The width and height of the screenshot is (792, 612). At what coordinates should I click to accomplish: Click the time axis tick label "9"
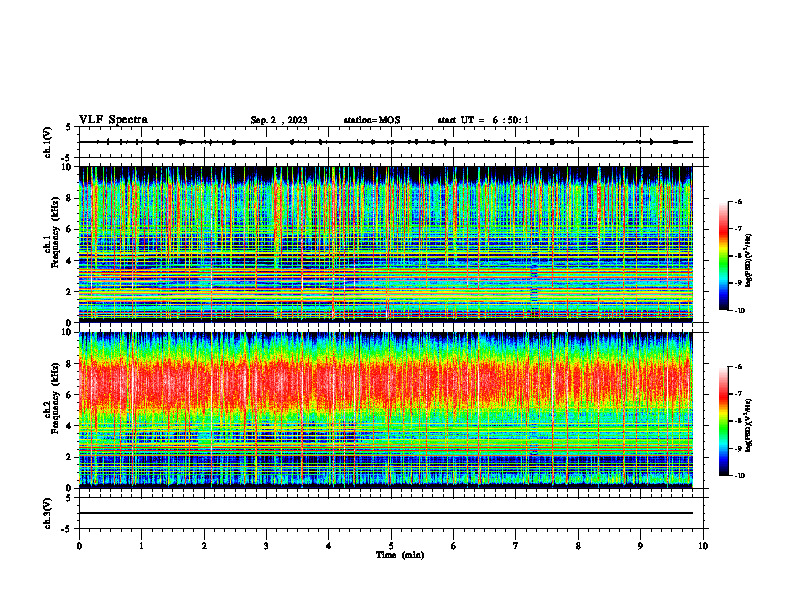(640, 546)
